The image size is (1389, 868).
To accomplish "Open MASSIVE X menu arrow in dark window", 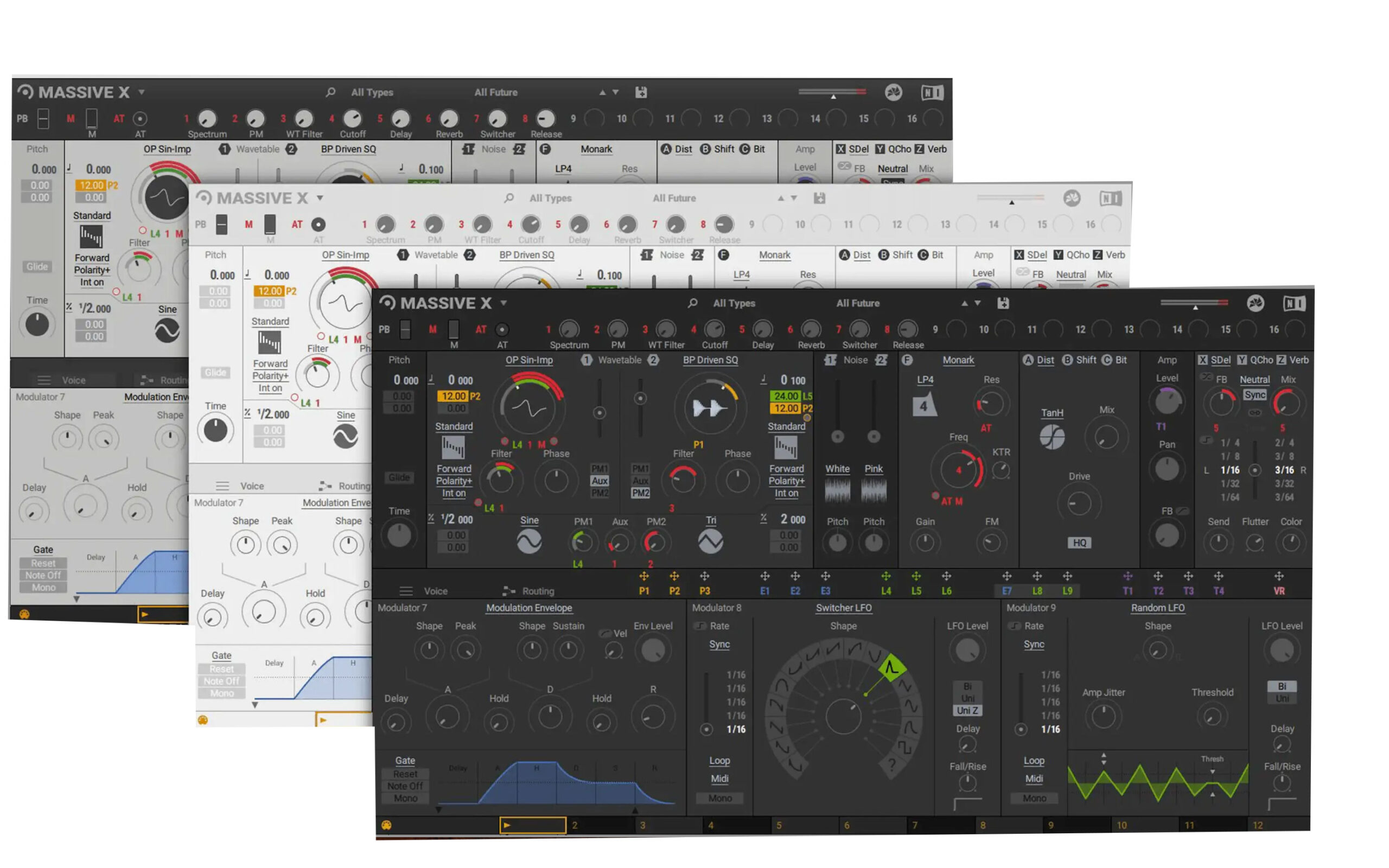I will [504, 303].
